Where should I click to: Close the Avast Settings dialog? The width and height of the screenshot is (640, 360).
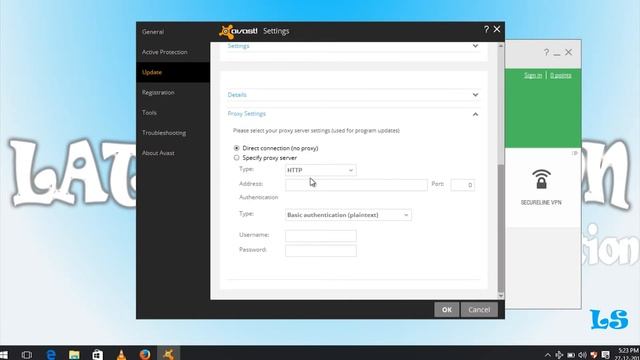(x=497, y=29)
